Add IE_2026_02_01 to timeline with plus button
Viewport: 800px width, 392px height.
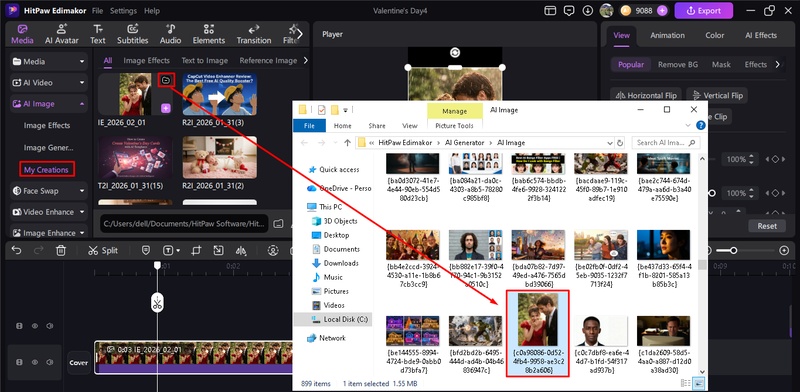[x=166, y=108]
